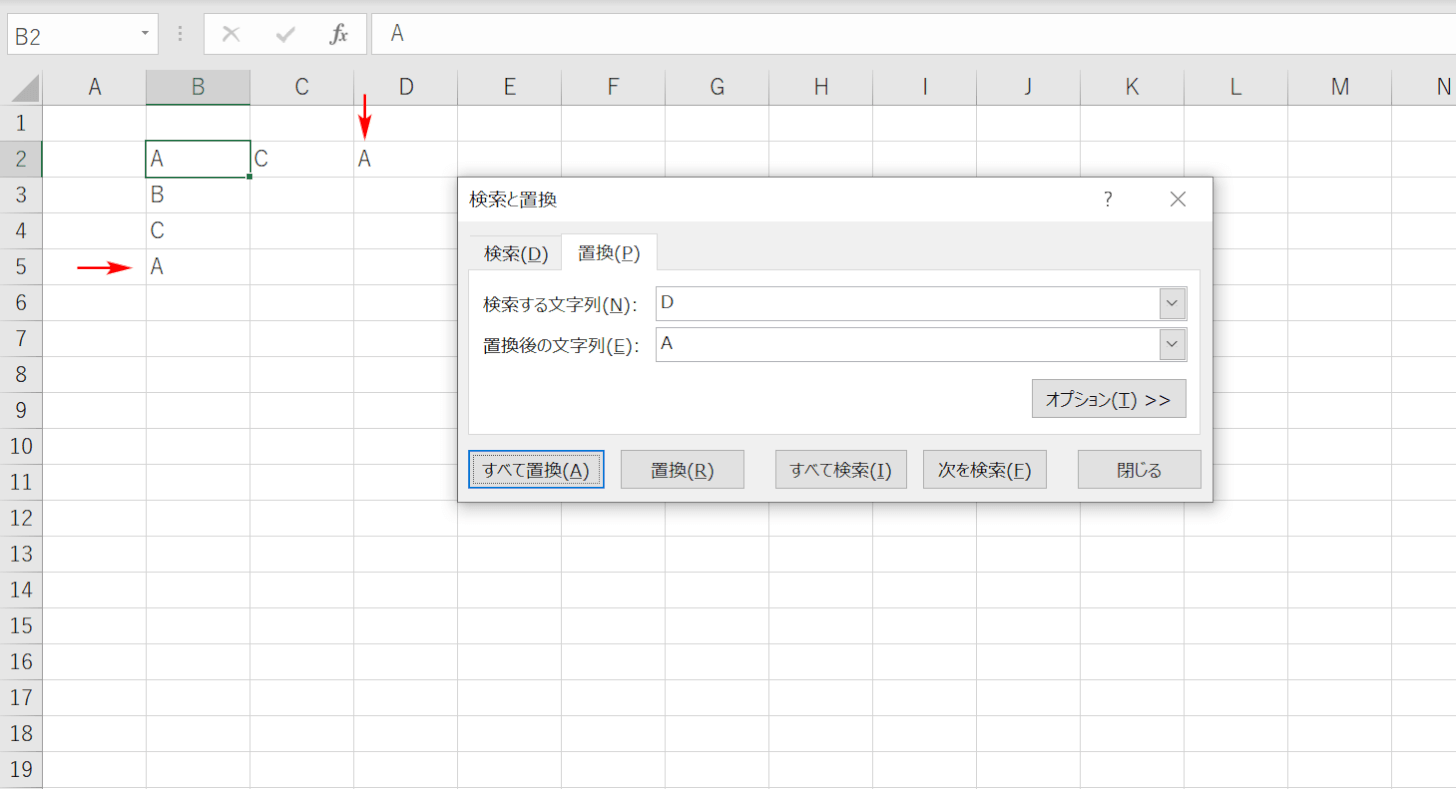1456x789 pixels.
Task: Switch to the 検索(D) tab
Action: (x=516, y=253)
